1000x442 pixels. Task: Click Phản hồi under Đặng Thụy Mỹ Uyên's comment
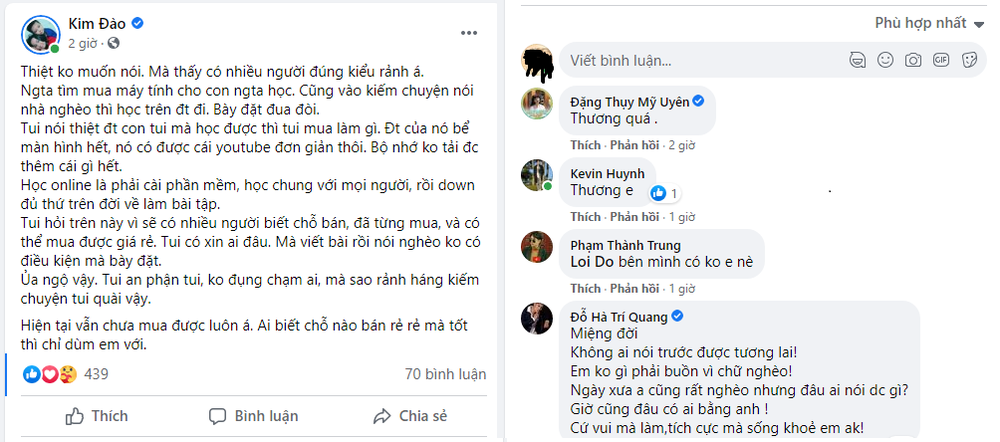pyautogui.click(x=634, y=145)
